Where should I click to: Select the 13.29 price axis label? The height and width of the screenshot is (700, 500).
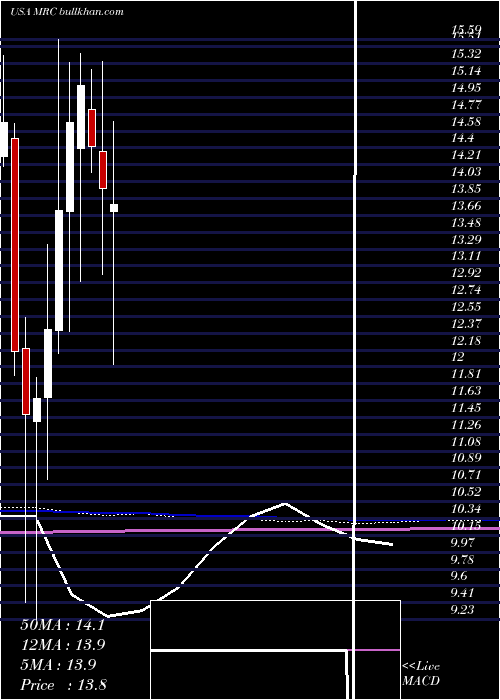[x=466, y=240]
